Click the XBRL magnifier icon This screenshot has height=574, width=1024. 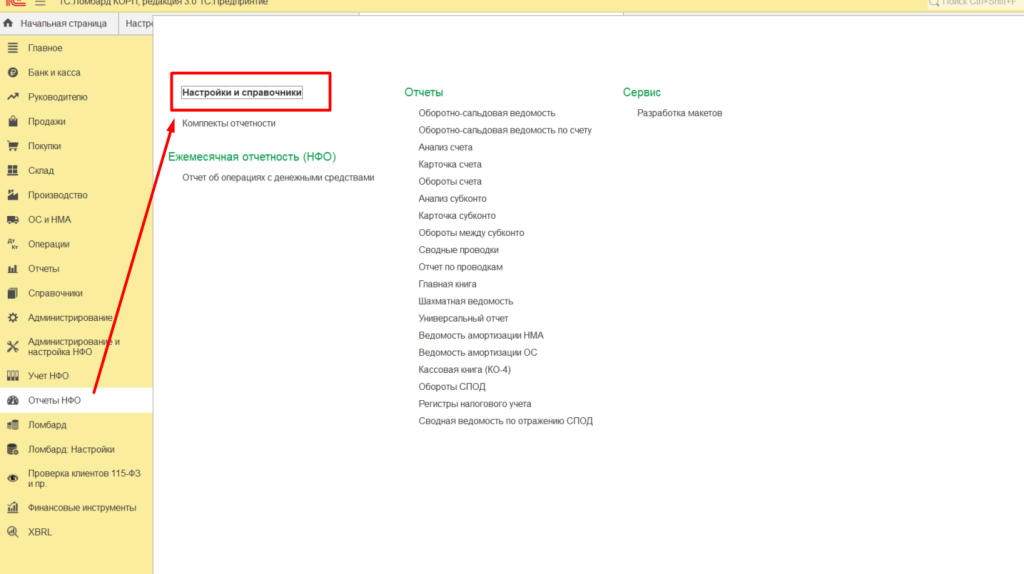(x=13, y=532)
